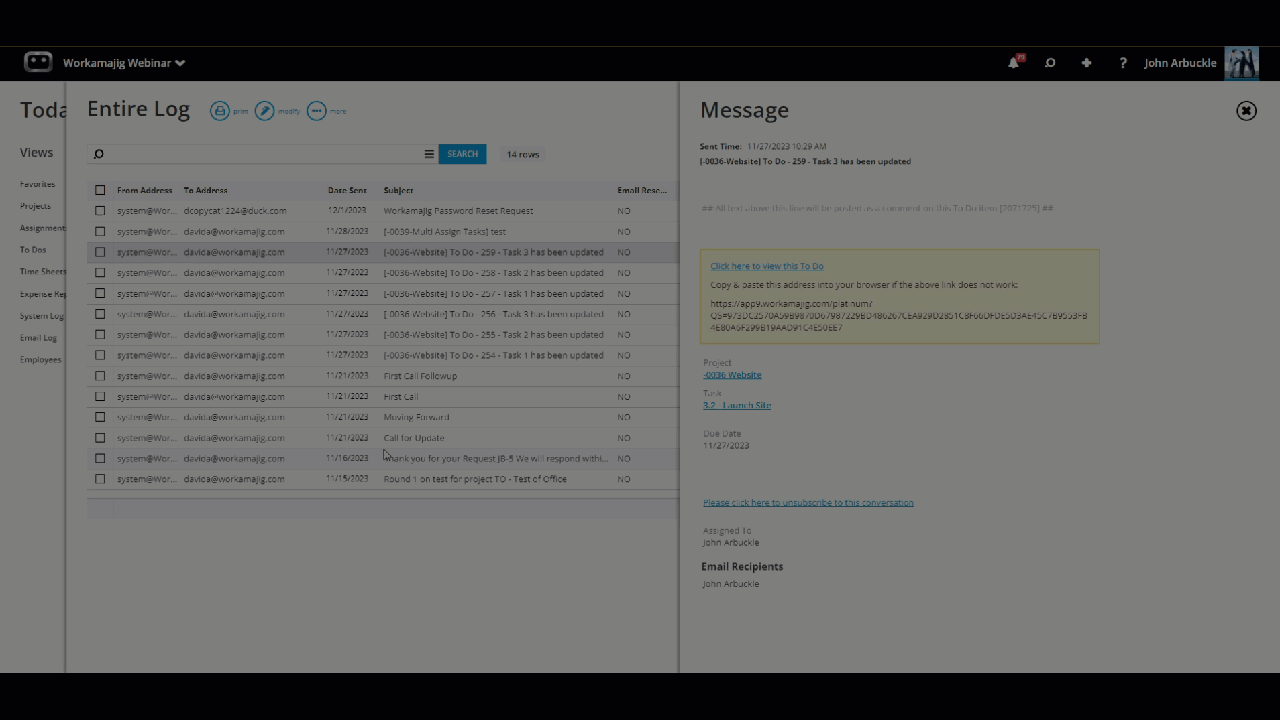Click the 14 rows count label
This screenshot has width=1280, height=720.
click(x=522, y=154)
